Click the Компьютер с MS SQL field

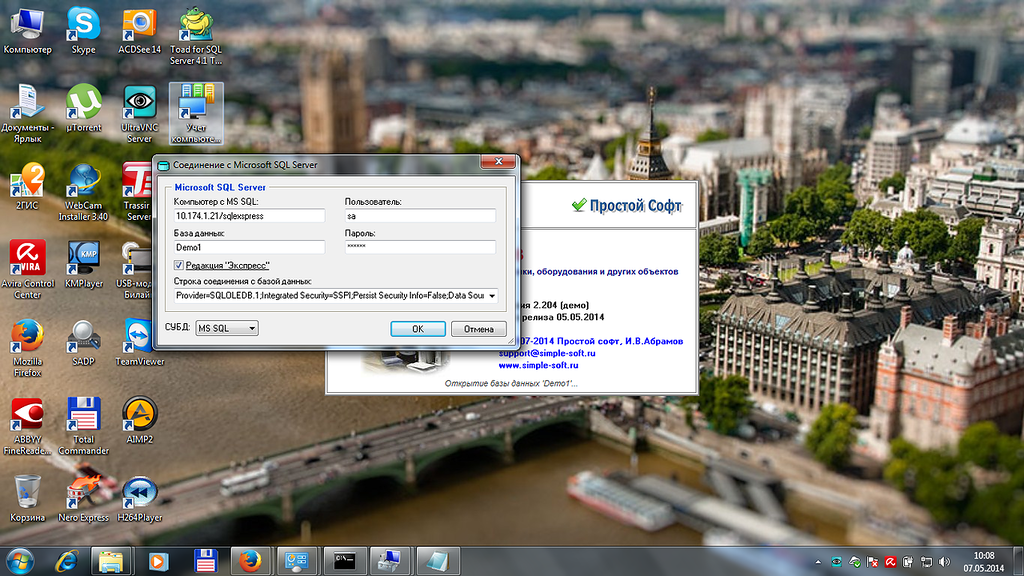(x=249, y=216)
